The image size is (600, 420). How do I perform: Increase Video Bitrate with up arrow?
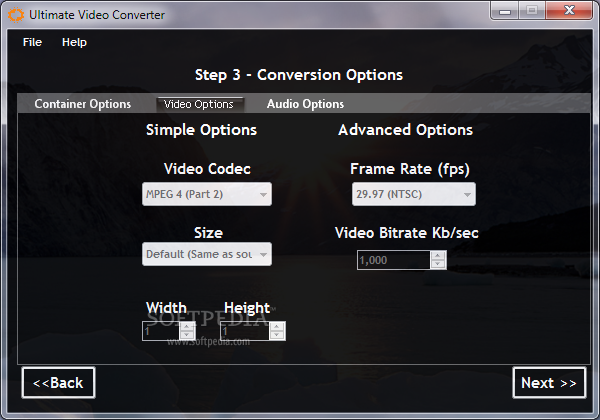pyautogui.click(x=438, y=256)
